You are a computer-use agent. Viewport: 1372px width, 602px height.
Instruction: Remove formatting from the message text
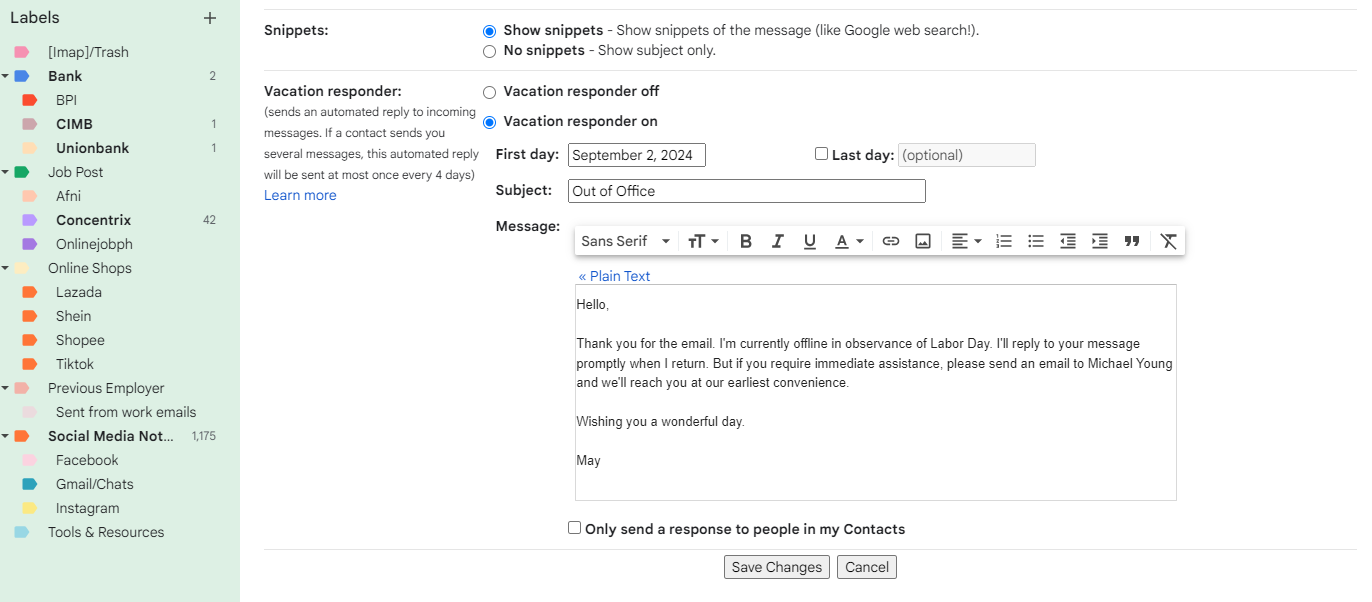pyautogui.click(x=1168, y=241)
